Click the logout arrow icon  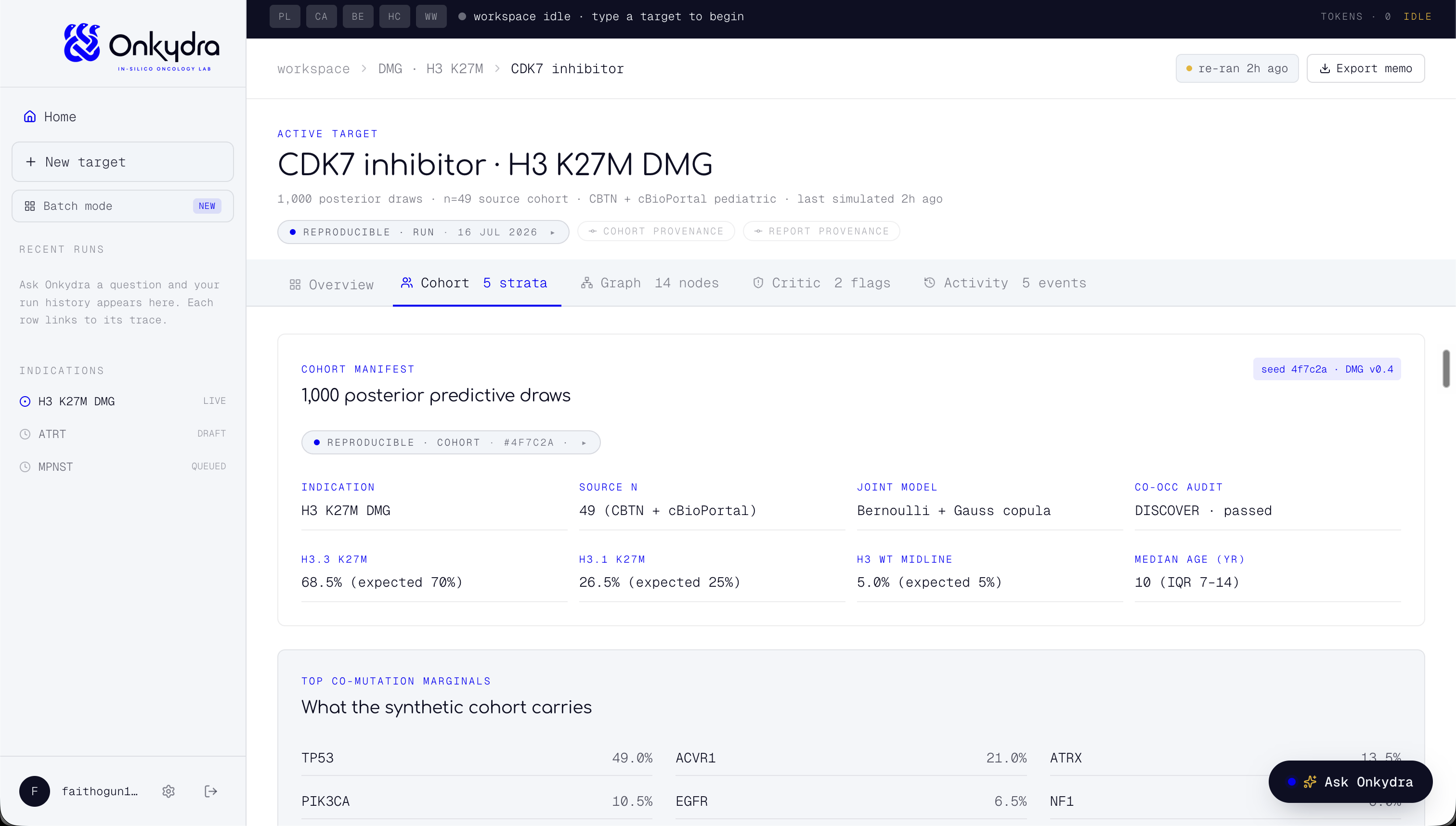click(210, 791)
